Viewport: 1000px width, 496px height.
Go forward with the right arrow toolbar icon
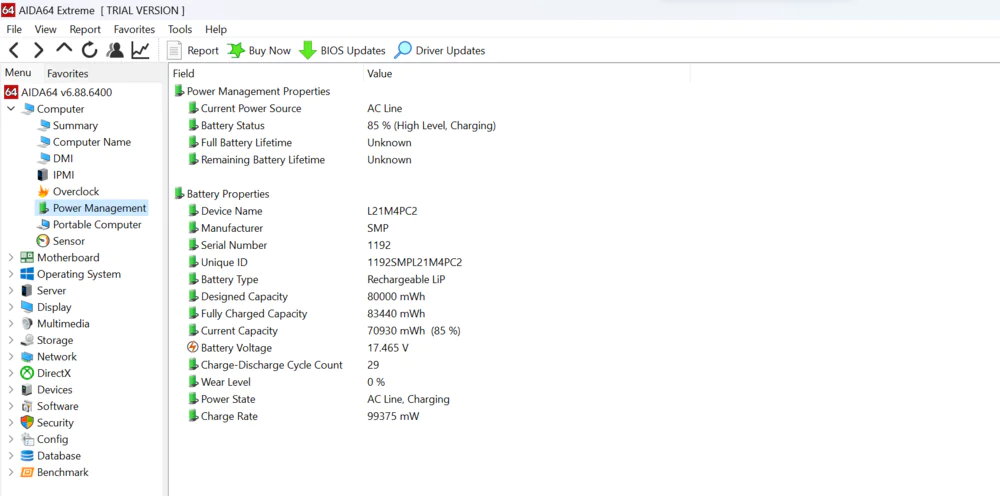pyautogui.click(x=38, y=50)
